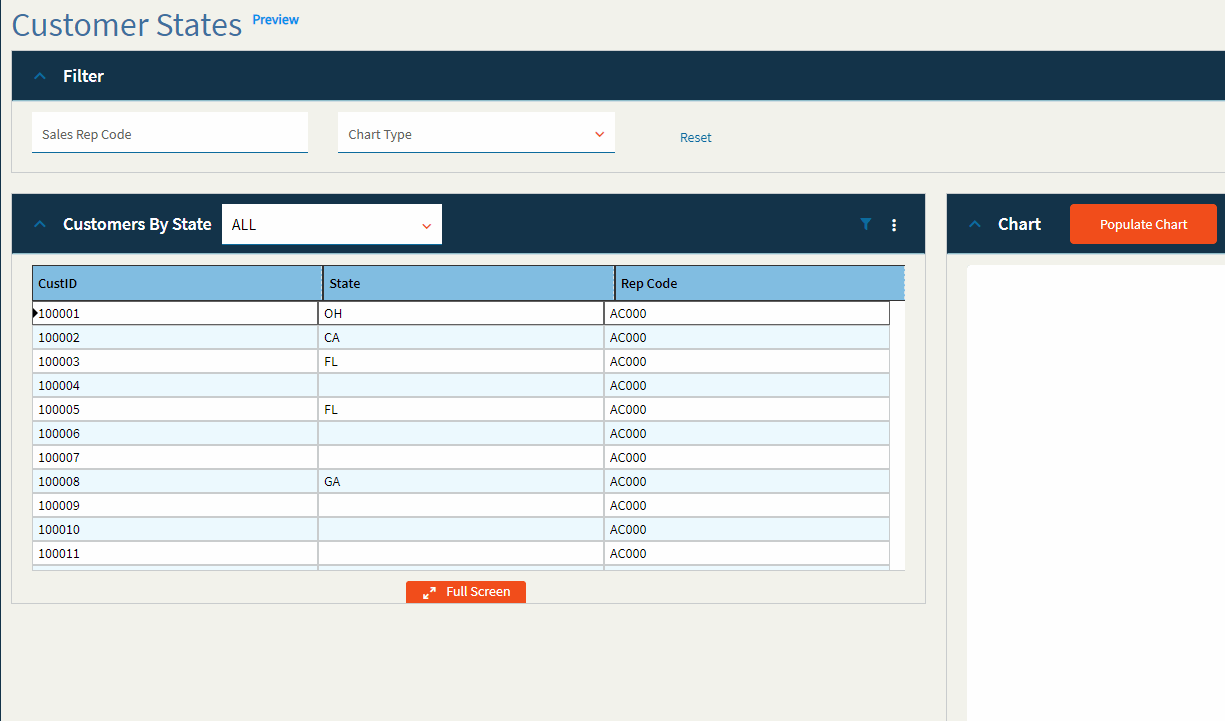Click the CA state cell
1225x721 pixels.
coord(461,337)
